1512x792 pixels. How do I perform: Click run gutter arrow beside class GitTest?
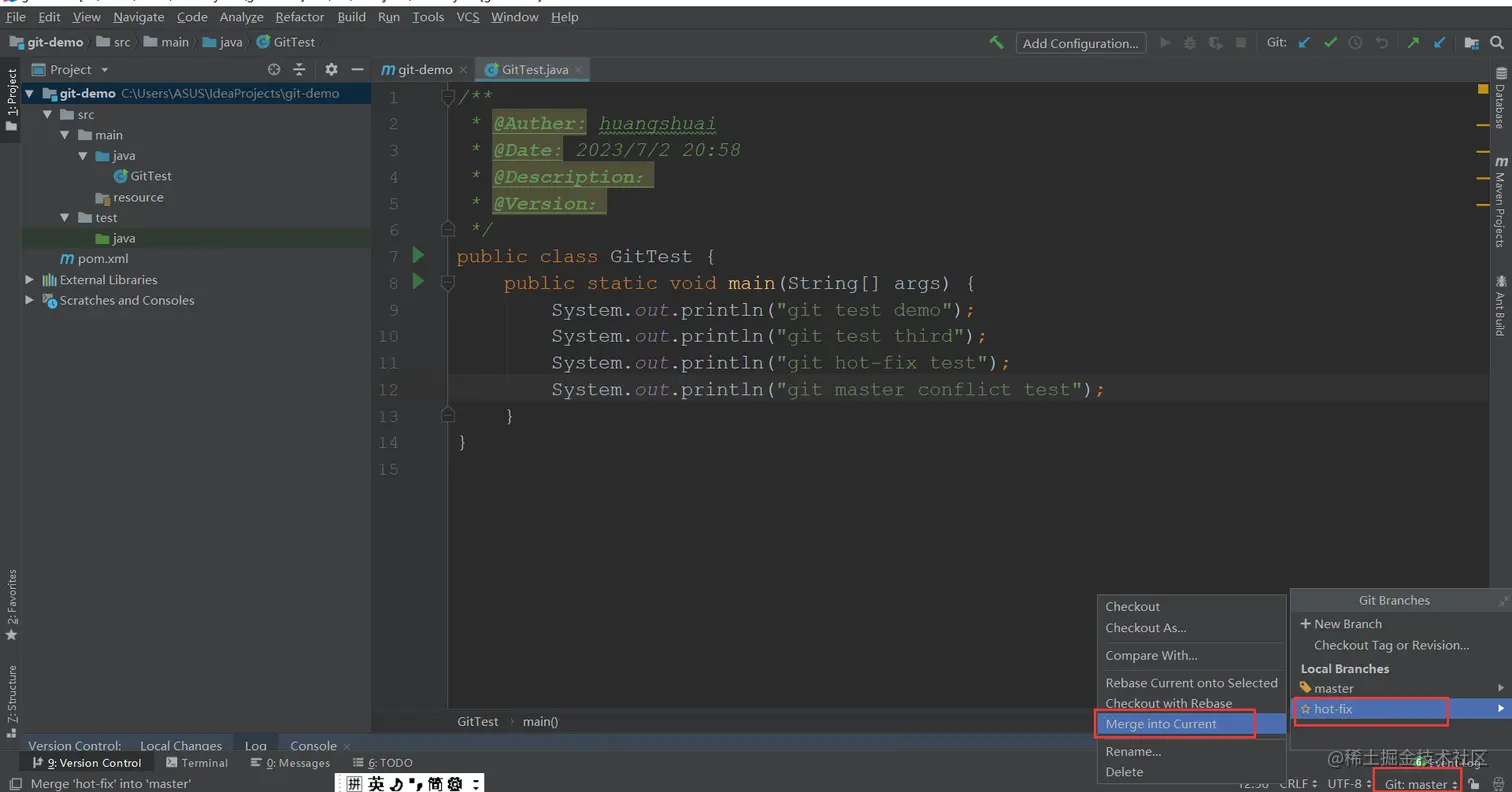pos(418,255)
